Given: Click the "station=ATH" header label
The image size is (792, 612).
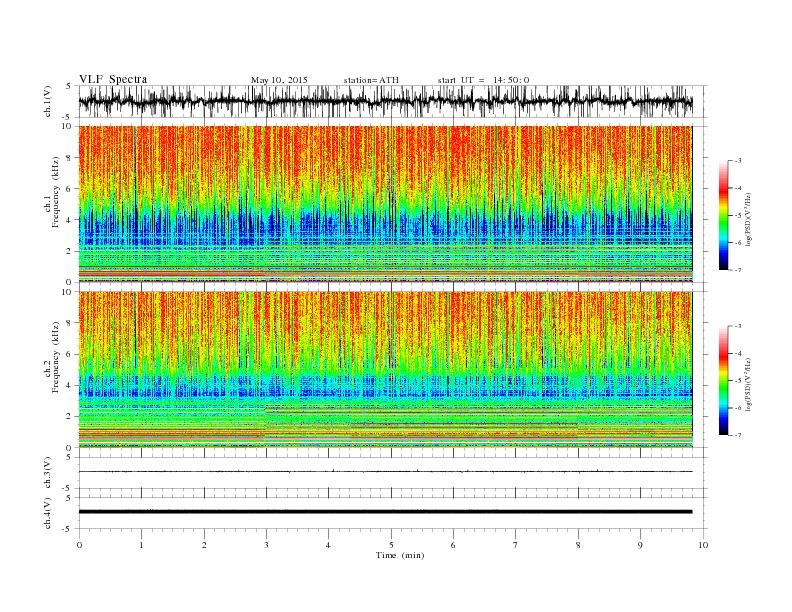Looking at the screenshot, I should click(371, 80).
